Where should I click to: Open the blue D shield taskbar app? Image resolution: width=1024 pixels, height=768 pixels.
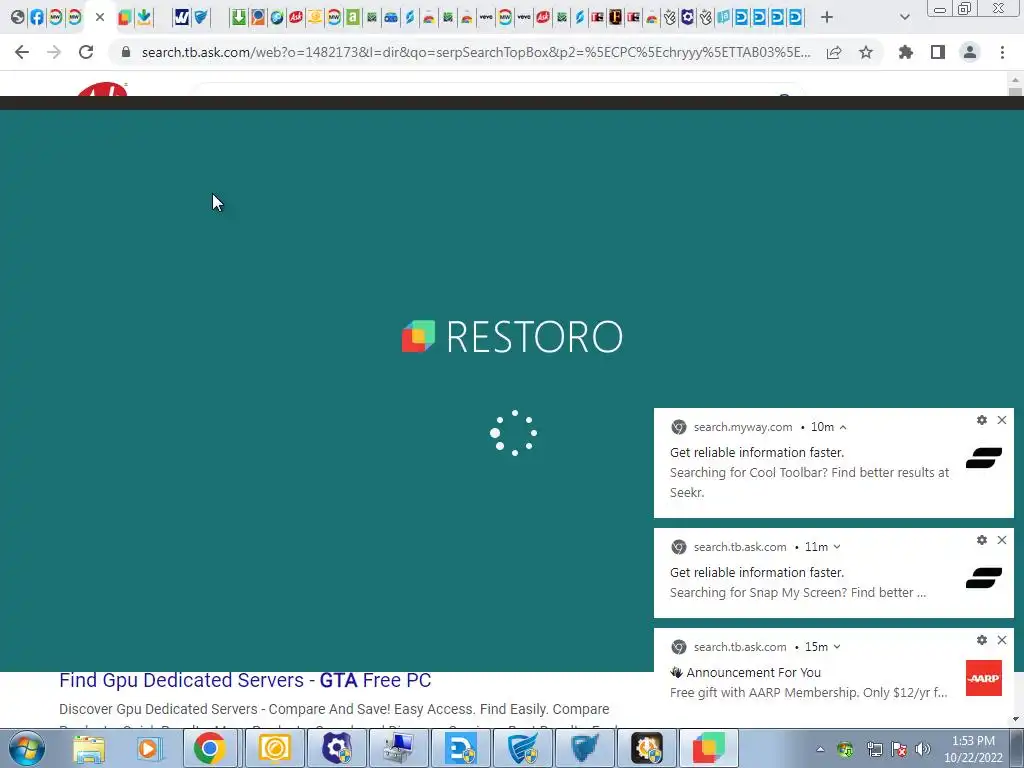tap(461, 748)
